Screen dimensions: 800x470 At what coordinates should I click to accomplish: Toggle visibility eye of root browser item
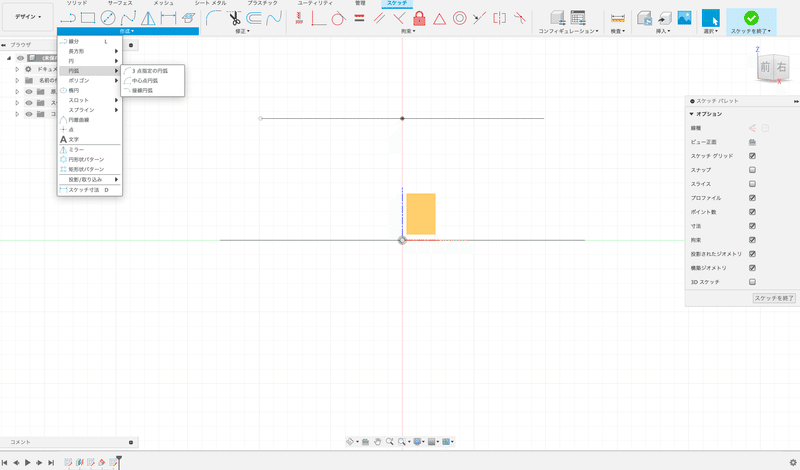20,58
